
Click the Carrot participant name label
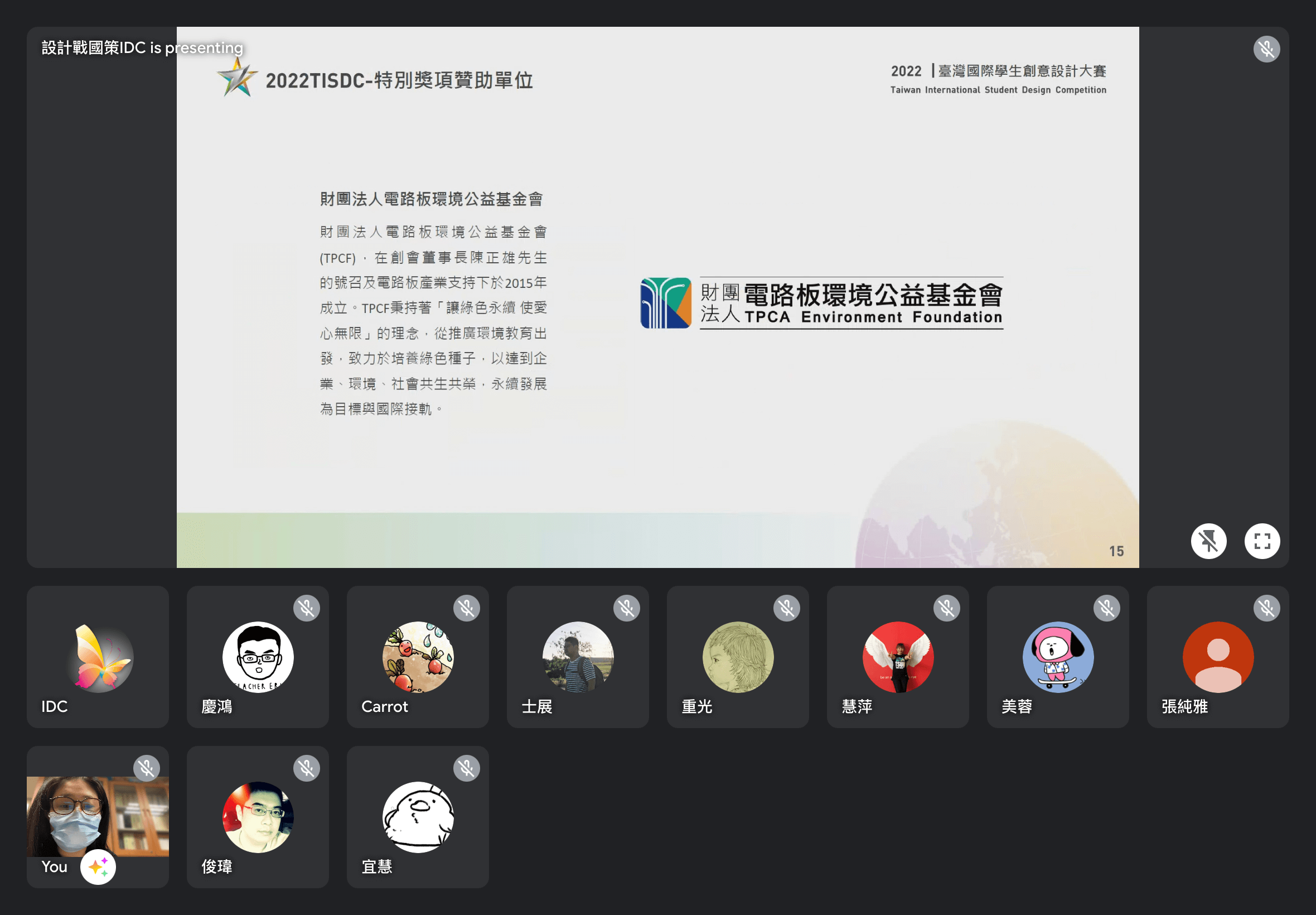coord(384,707)
